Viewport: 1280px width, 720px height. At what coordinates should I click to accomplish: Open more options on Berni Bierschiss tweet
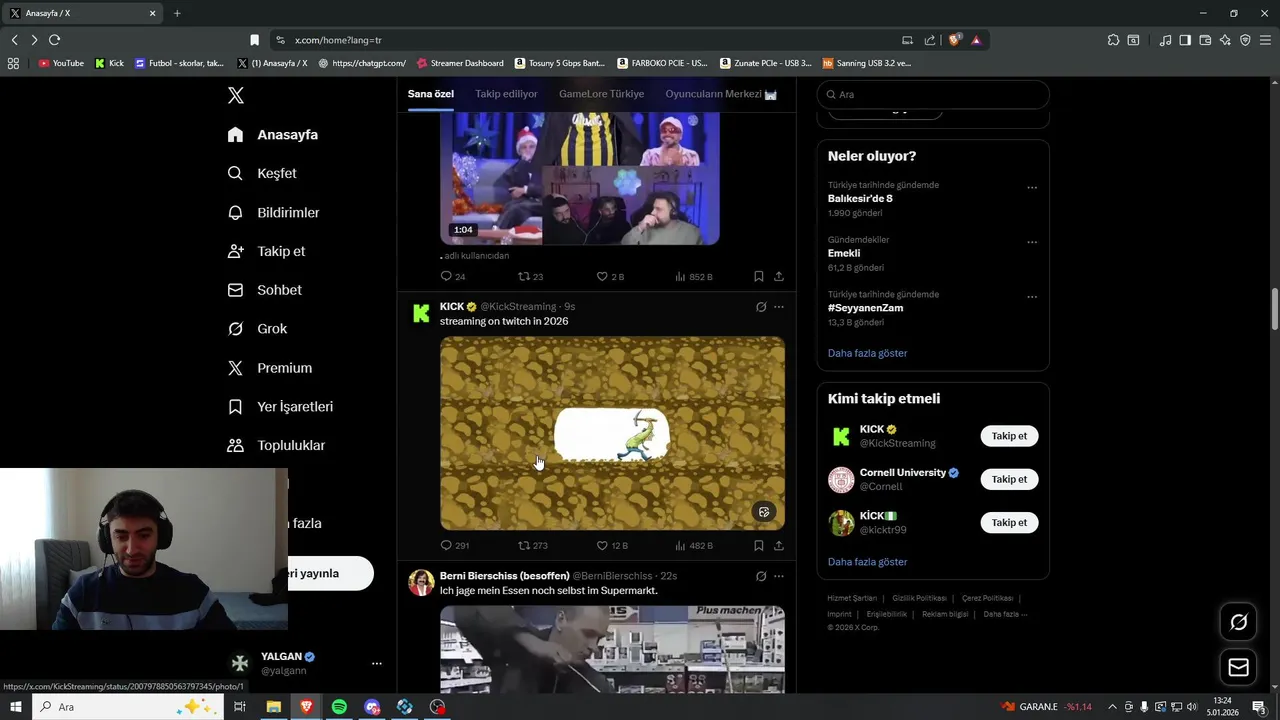click(779, 576)
